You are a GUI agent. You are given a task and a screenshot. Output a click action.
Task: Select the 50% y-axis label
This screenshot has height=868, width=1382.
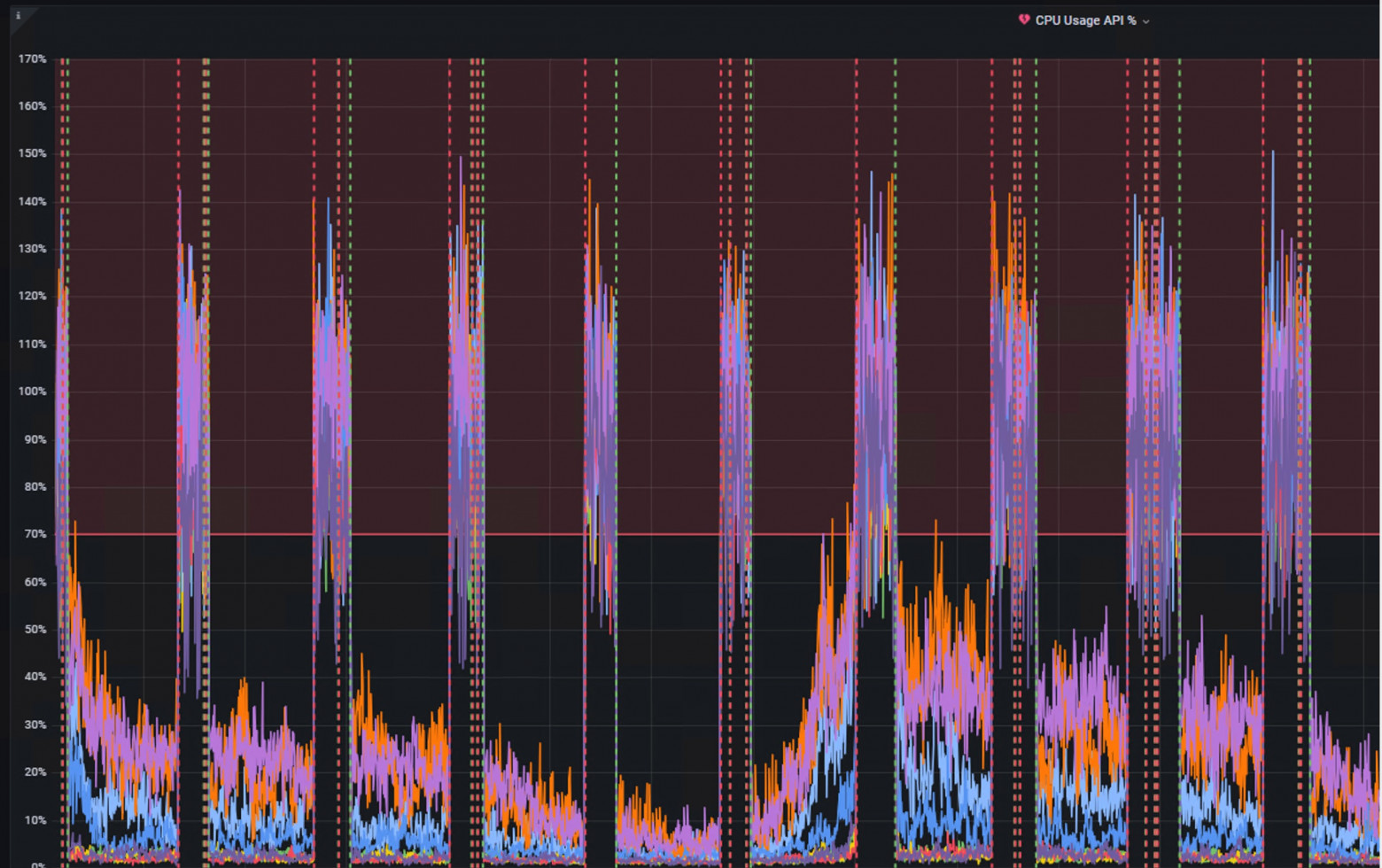pyautogui.click(x=35, y=630)
